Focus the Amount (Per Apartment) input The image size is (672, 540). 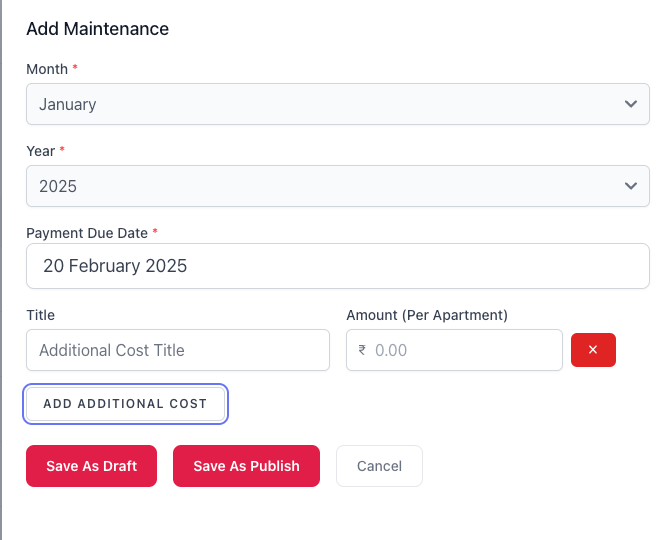(462, 351)
